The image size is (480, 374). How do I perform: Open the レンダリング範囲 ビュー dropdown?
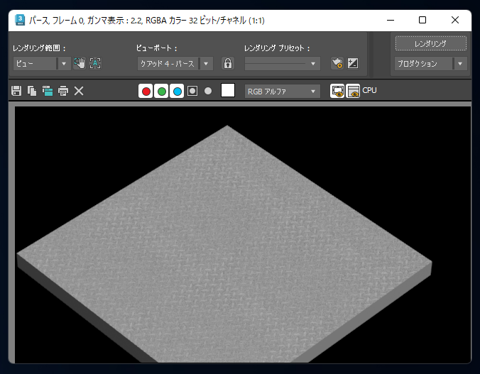(42, 63)
